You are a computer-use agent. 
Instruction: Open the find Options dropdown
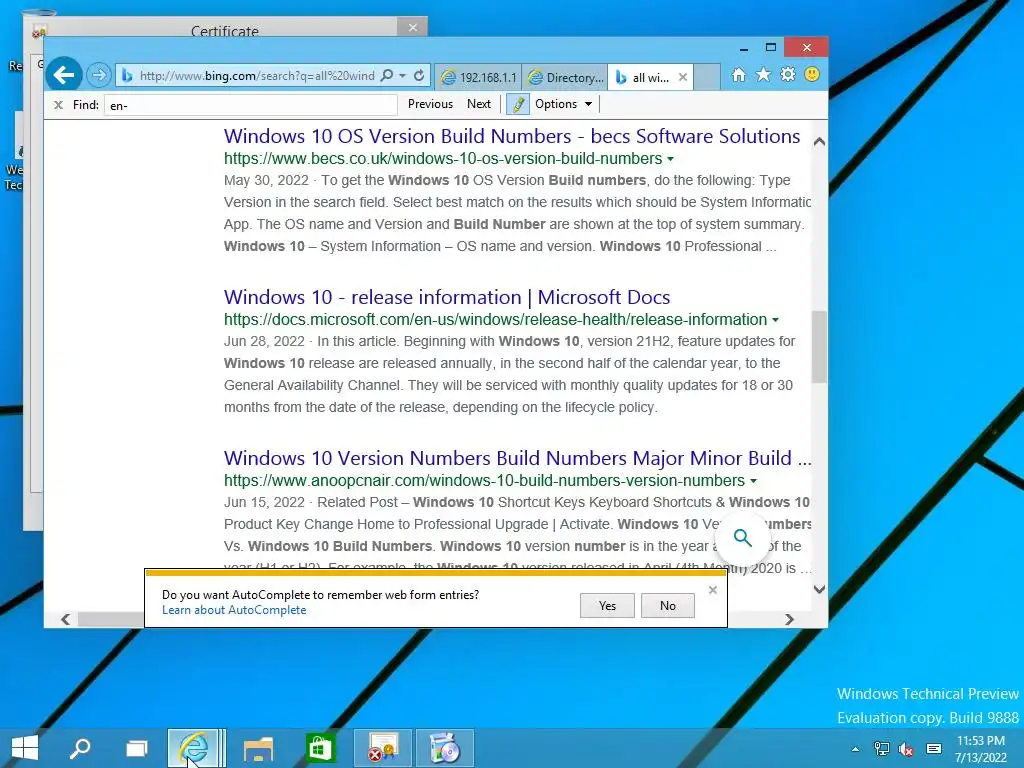pyautogui.click(x=564, y=104)
